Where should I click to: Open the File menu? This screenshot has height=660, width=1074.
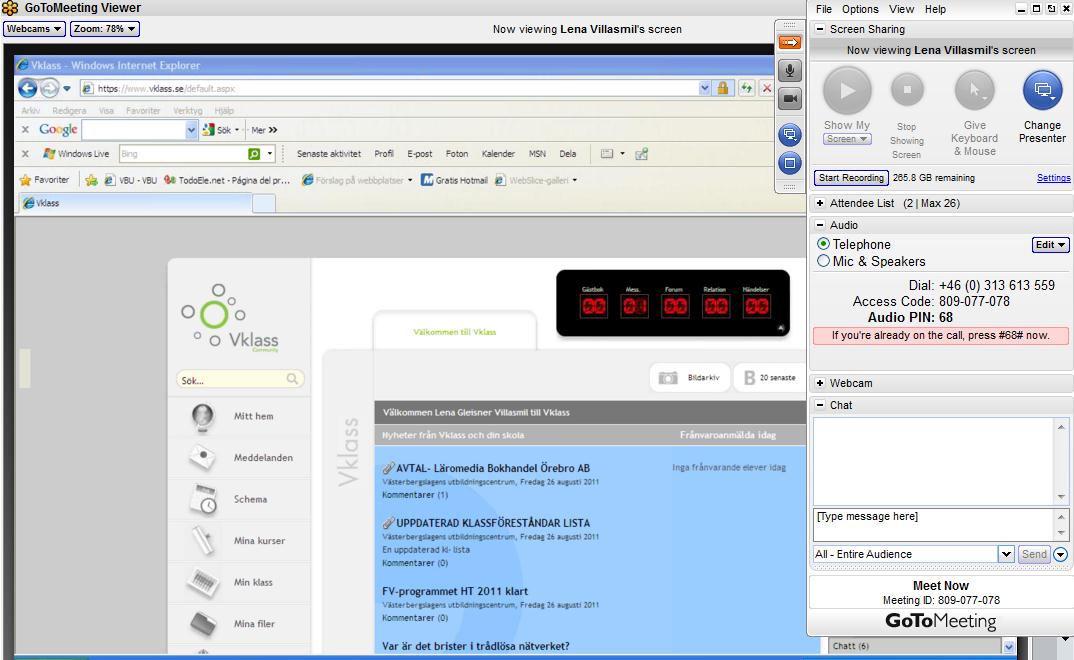[x=824, y=9]
